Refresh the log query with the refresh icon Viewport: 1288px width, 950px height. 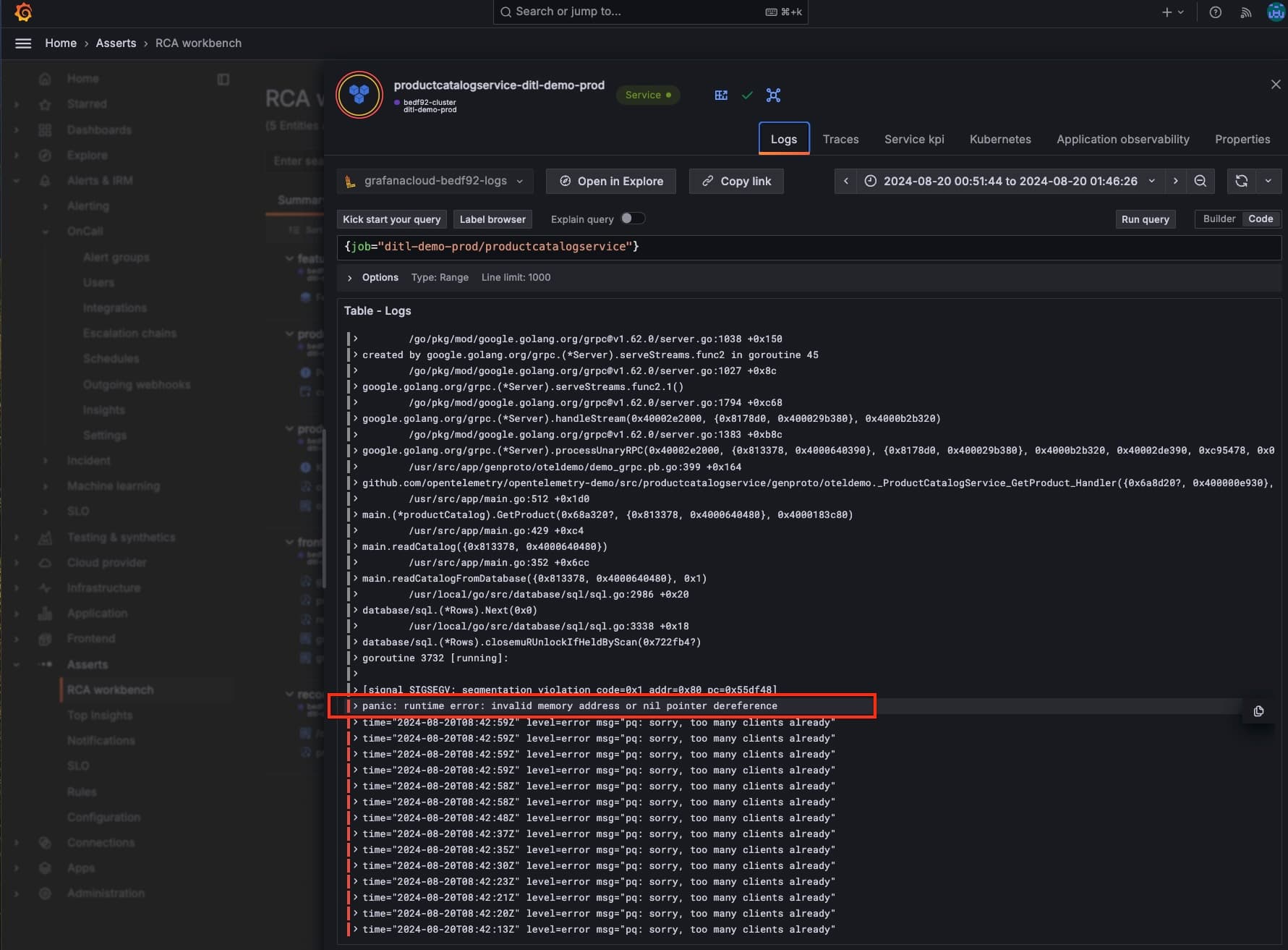click(x=1241, y=181)
